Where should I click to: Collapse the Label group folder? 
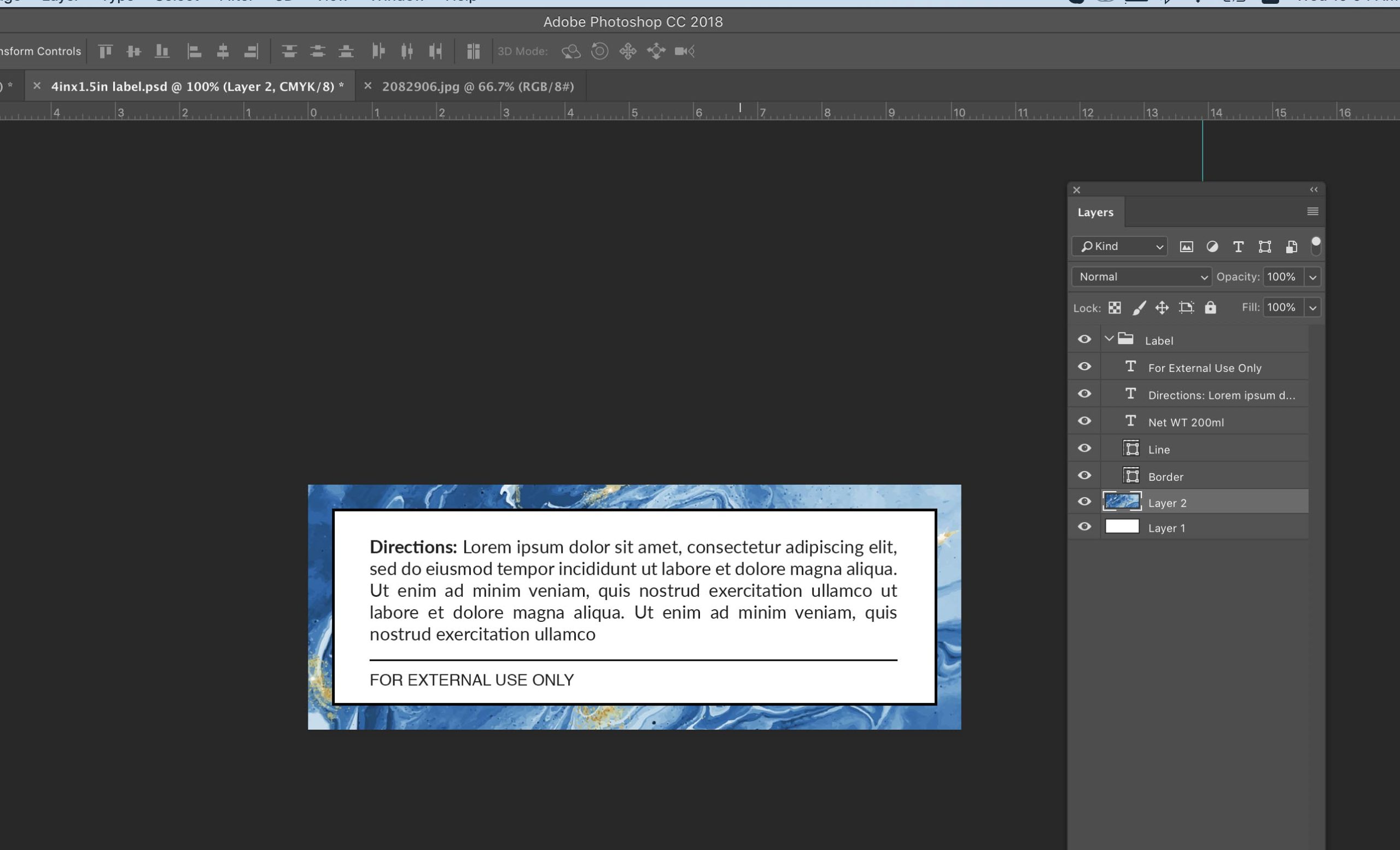coord(1109,339)
